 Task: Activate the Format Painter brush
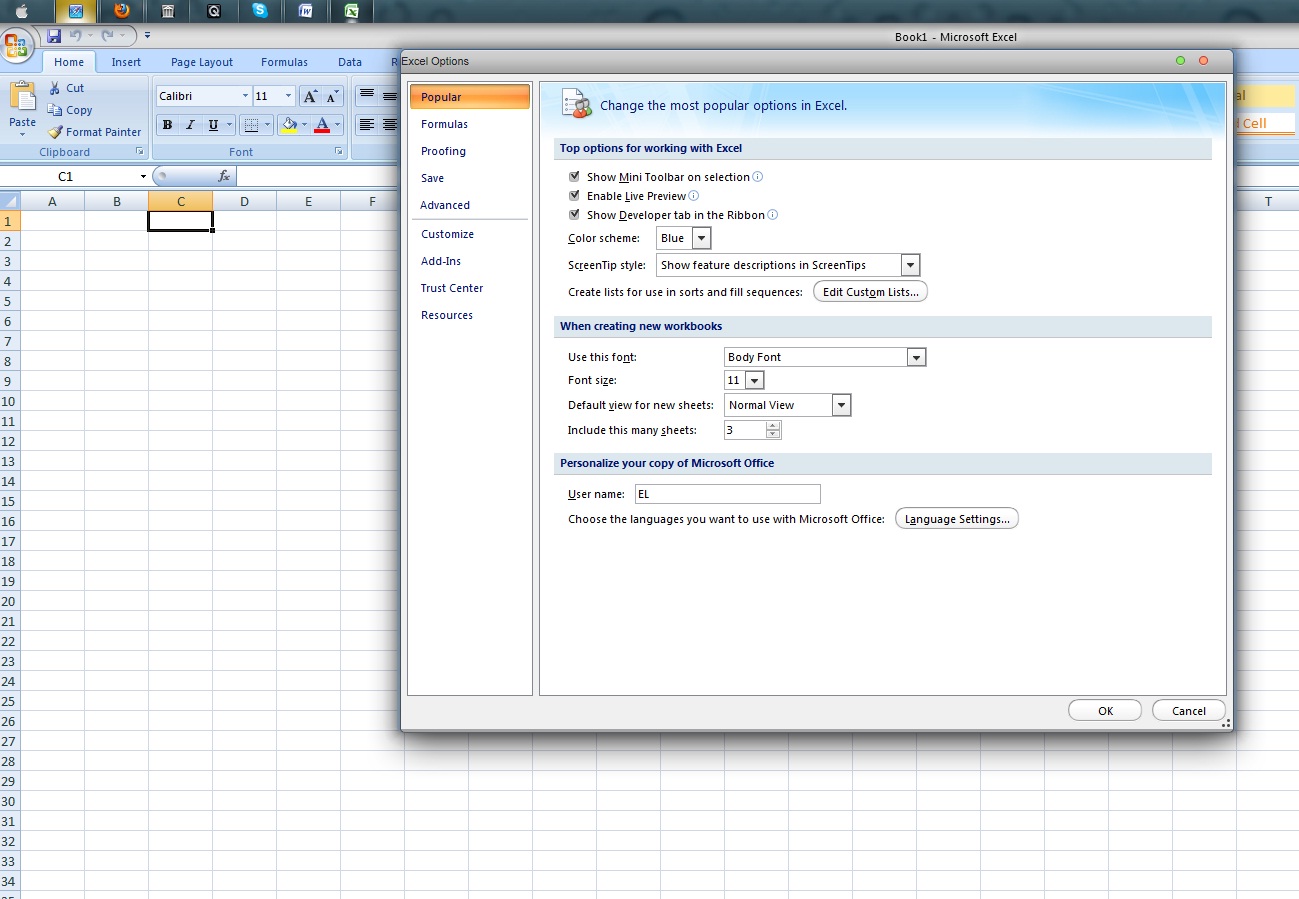point(55,132)
